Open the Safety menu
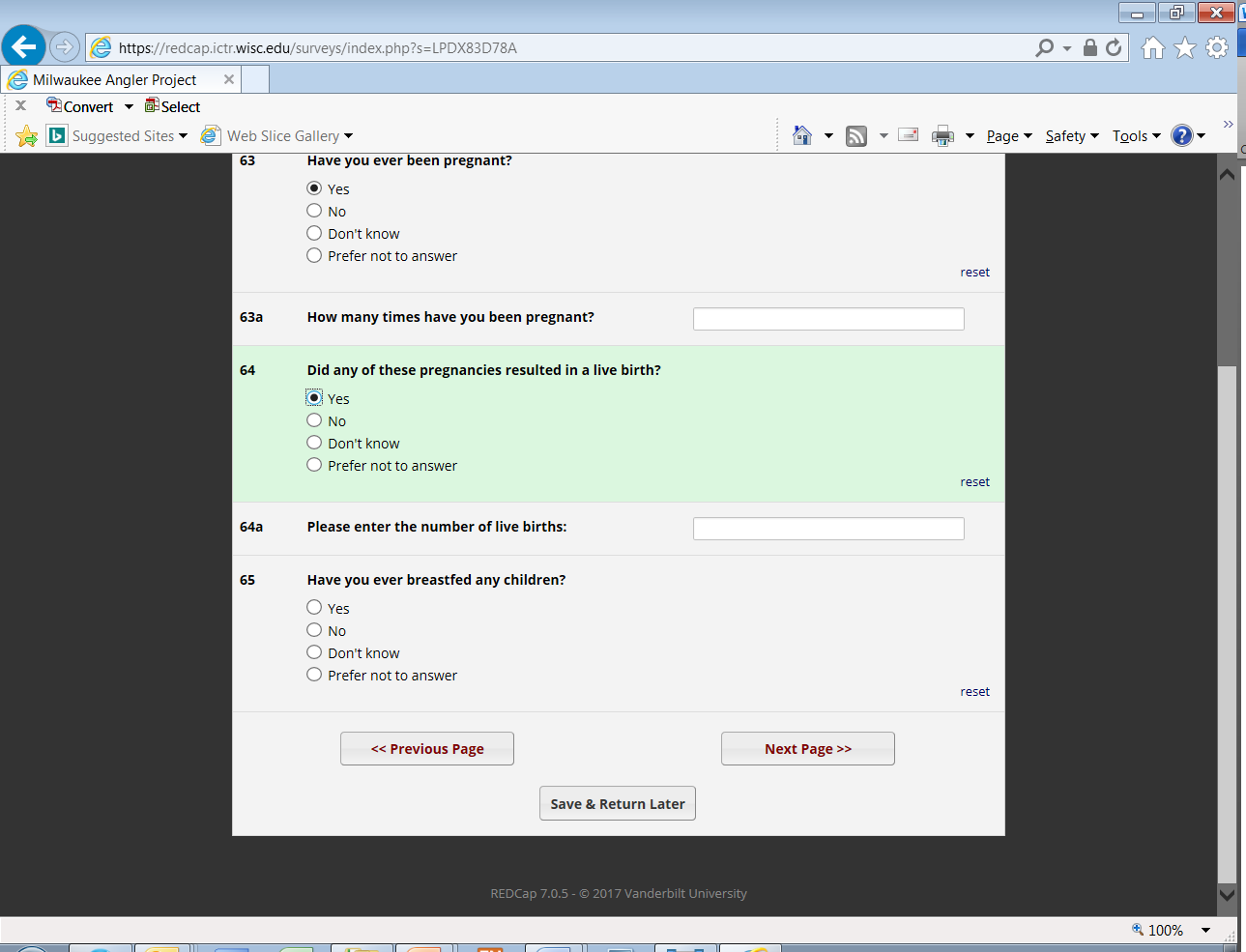The image size is (1246, 952). 1072,136
